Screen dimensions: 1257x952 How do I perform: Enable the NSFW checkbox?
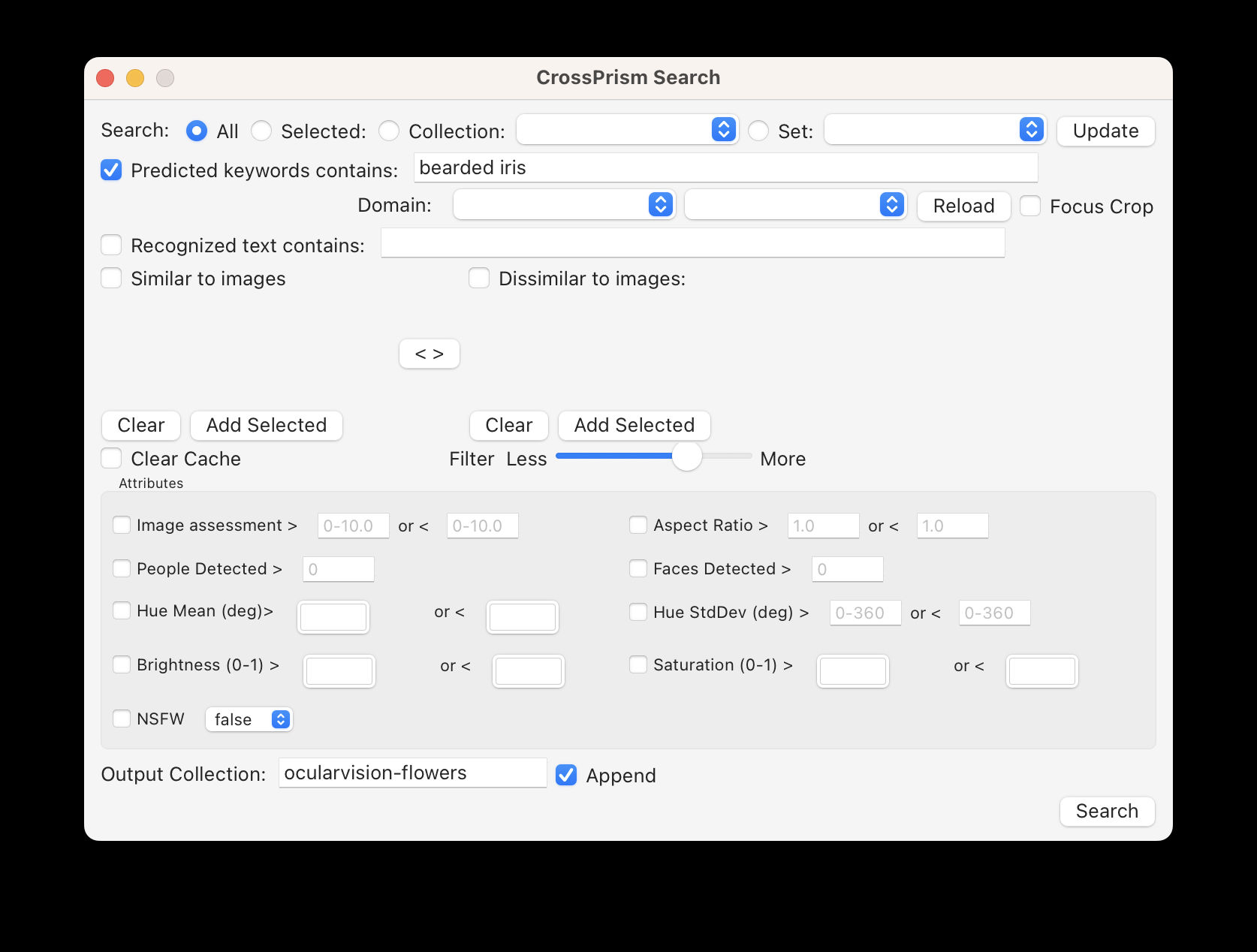coord(122,719)
